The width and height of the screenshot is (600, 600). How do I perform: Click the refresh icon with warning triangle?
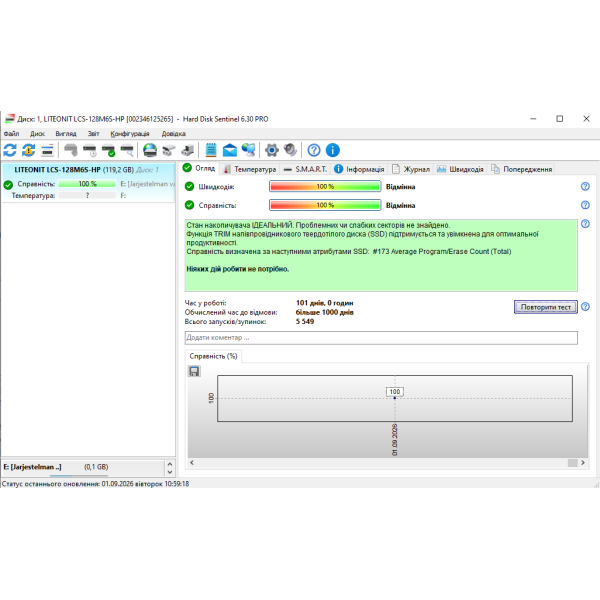[x=29, y=150]
